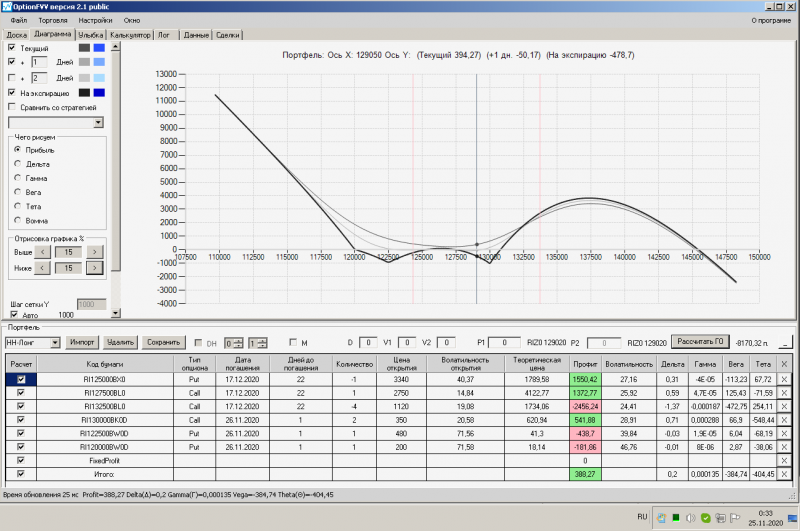
Task: Open the НН-Лонг portfolio dropdown
Action: pyautogui.click(x=55, y=343)
